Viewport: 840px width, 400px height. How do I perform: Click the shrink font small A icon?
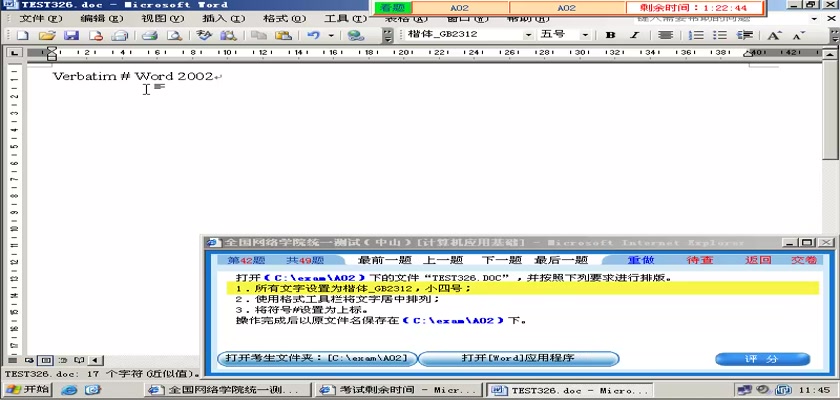click(799, 35)
